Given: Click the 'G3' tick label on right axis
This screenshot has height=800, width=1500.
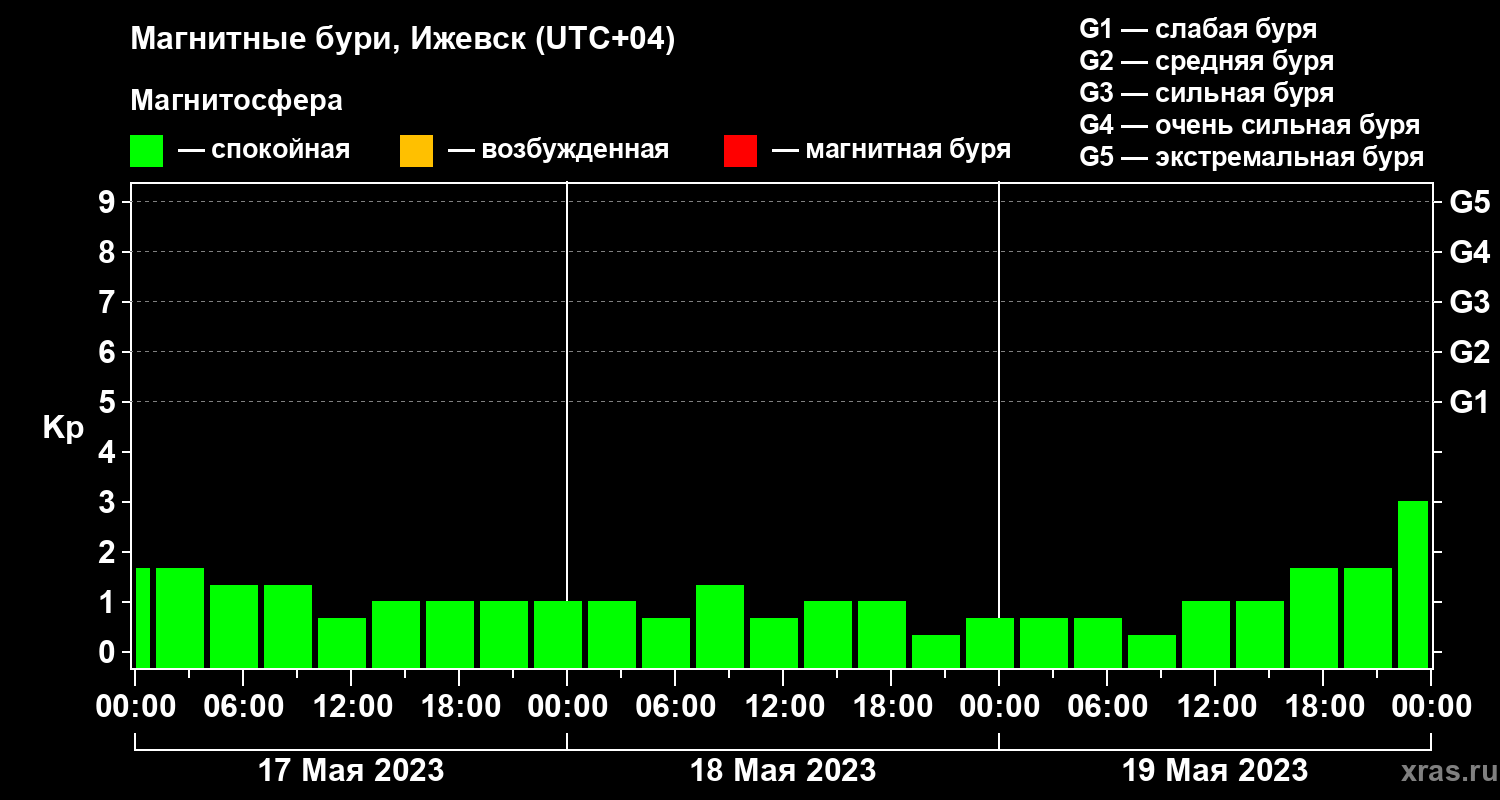Looking at the screenshot, I should click(1469, 302).
